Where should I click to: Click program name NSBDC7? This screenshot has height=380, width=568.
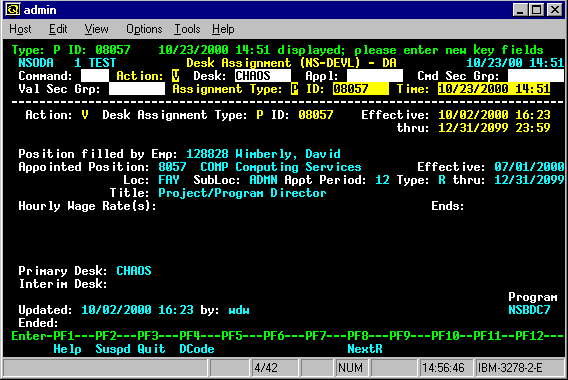pyautogui.click(x=529, y=310)
